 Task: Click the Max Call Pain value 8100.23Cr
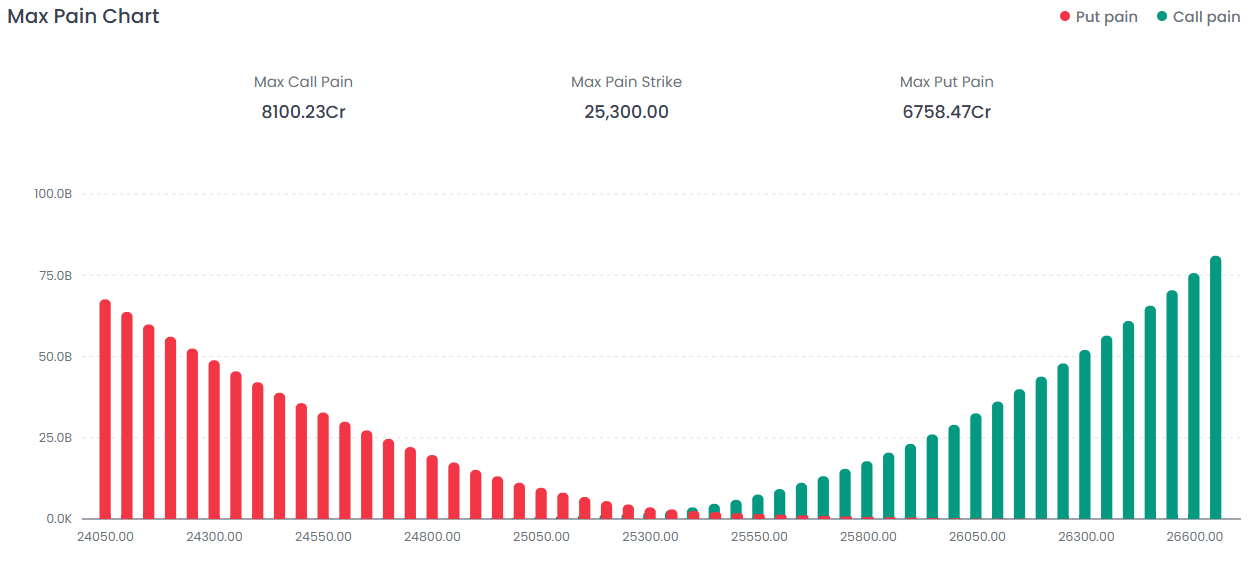[x=303, y=112]
